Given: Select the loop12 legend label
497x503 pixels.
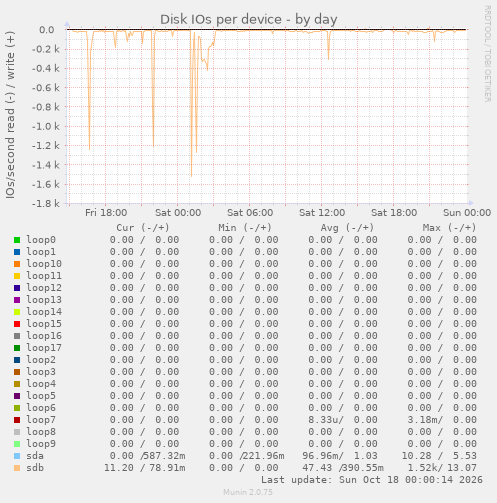Looking at the screenshot, I should click(44, 288).
